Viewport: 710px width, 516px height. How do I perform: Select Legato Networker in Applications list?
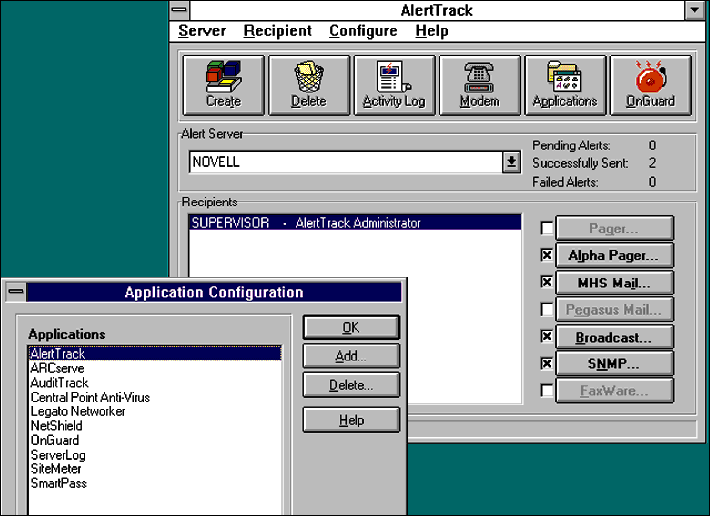click(155, 411)
